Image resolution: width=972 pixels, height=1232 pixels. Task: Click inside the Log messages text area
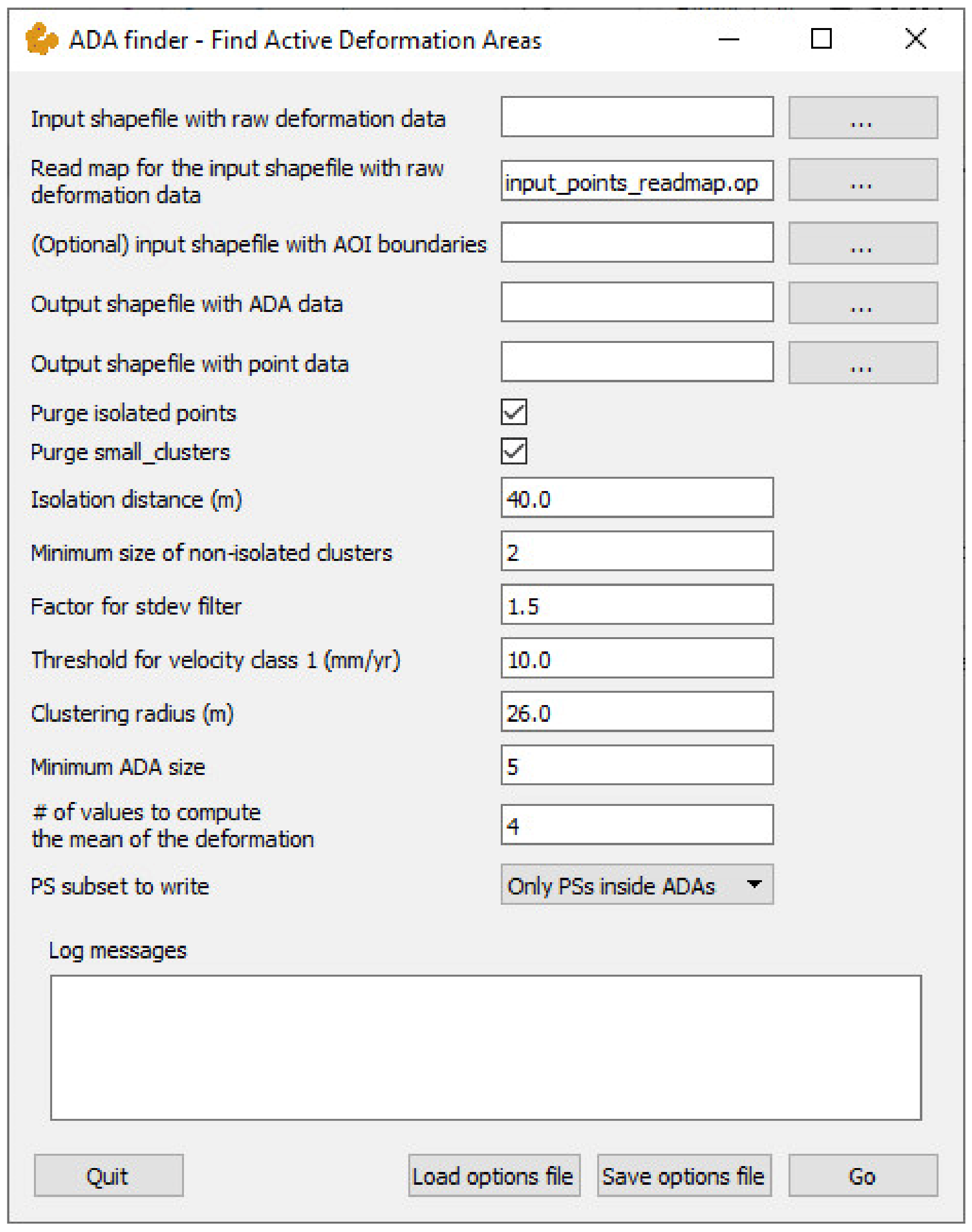pyautogui.click(x=486, y=1047)
